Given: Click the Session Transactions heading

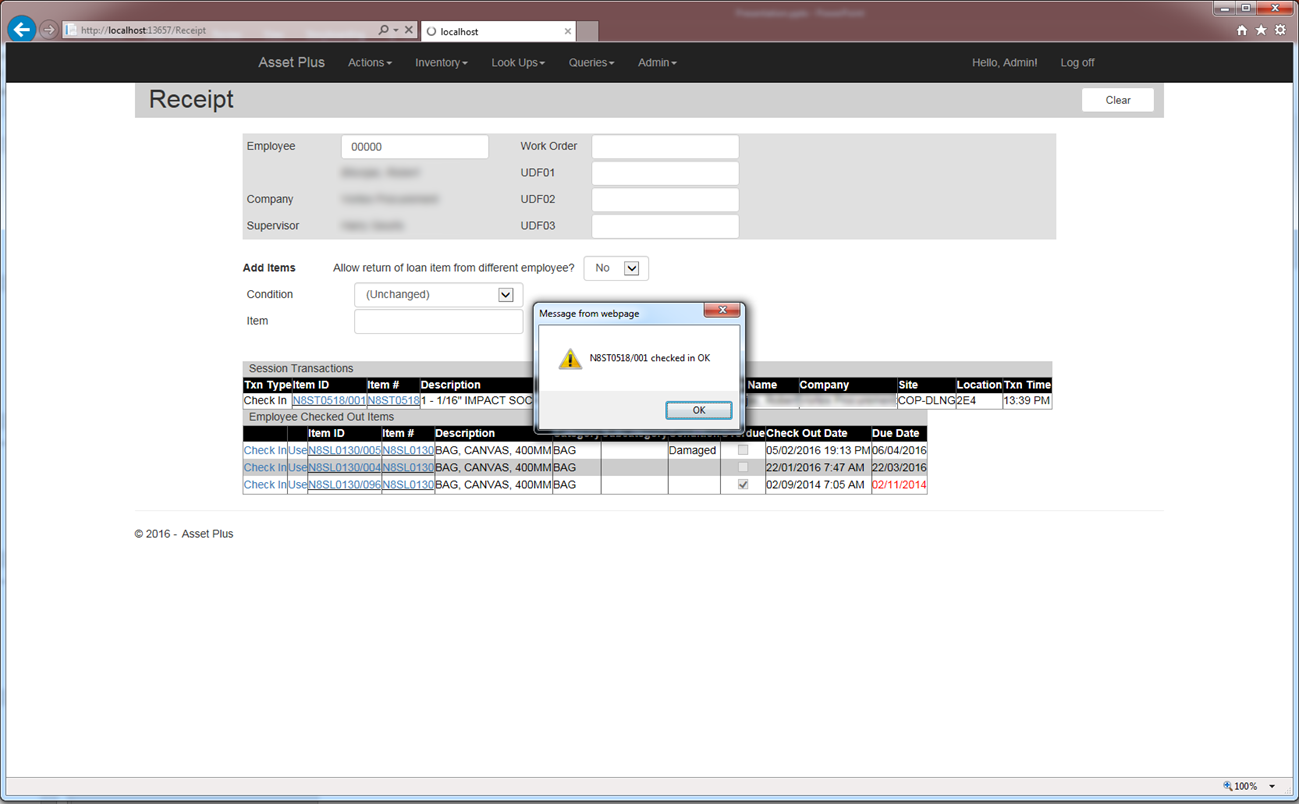Looking at the screenshot, I should (301, 369).
